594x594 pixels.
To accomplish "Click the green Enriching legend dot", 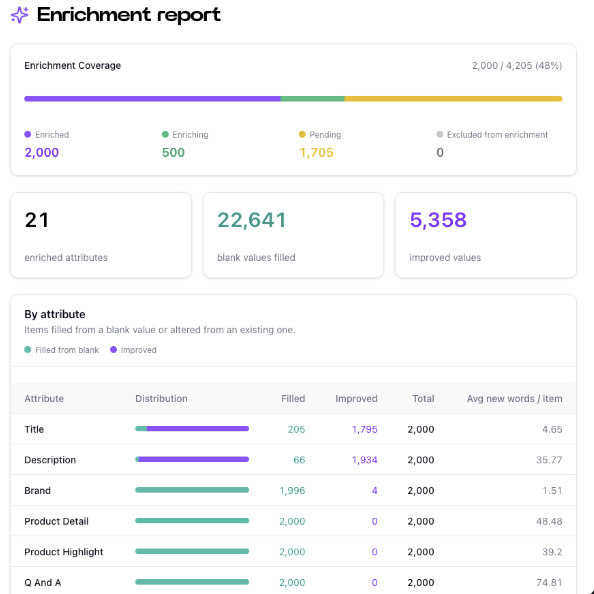I will (x=165, y=134).
